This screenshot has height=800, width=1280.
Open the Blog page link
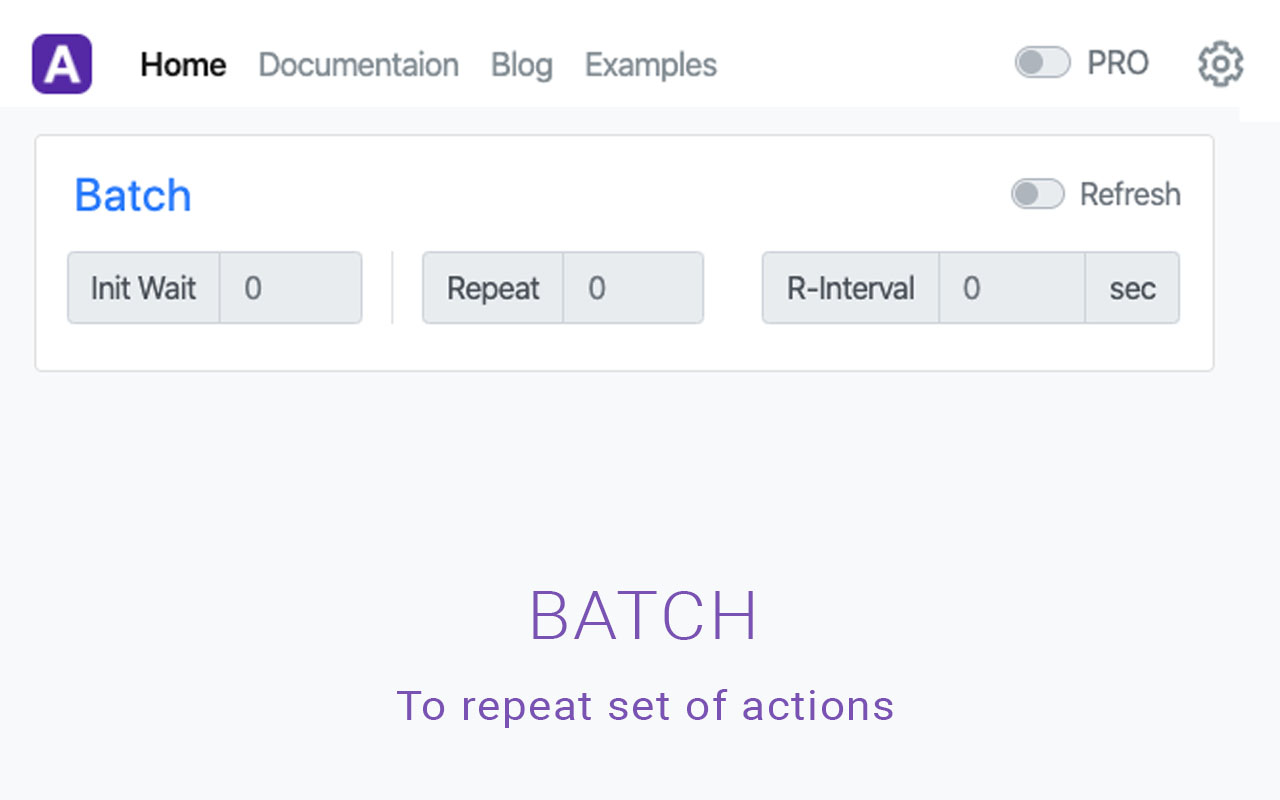click(x=521, y=65)
